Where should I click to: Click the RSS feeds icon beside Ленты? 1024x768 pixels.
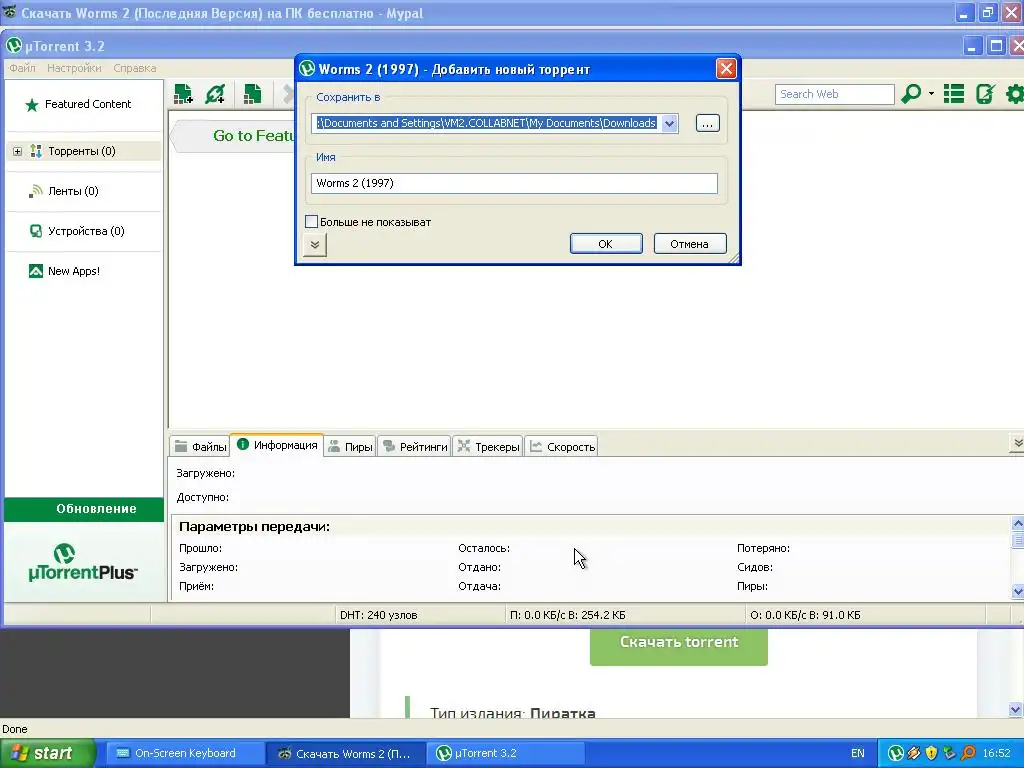36,191
